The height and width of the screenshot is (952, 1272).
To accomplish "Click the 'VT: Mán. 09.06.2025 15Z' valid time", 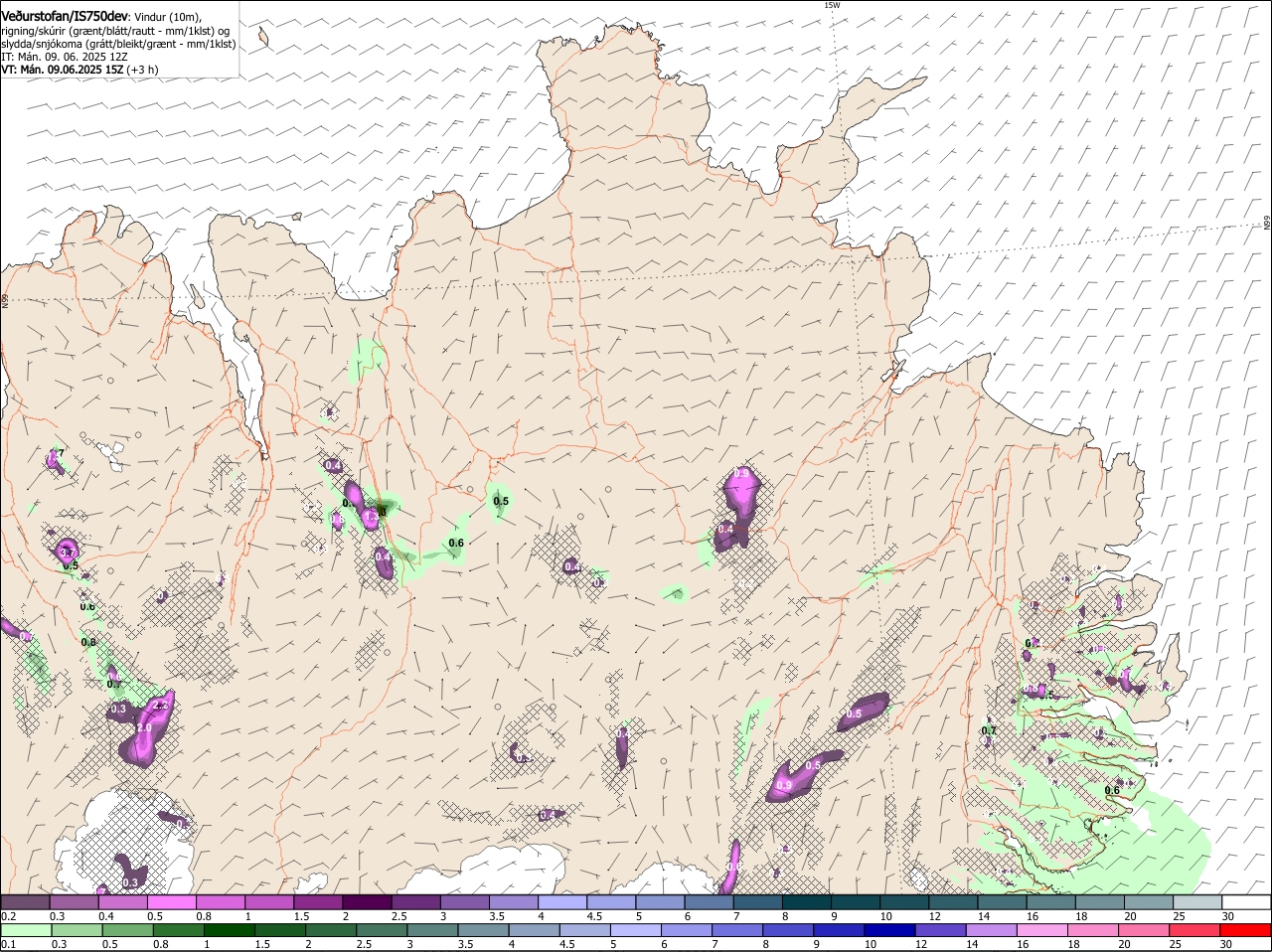I will coord(62,70).
